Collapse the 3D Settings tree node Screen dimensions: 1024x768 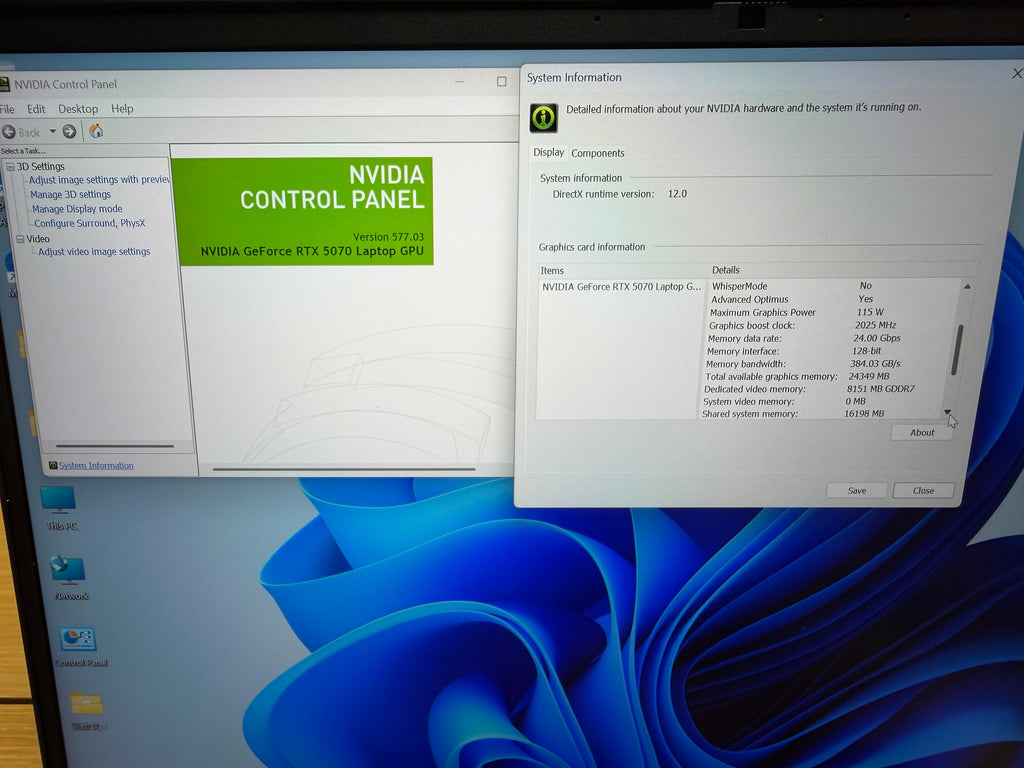(10, 167)
